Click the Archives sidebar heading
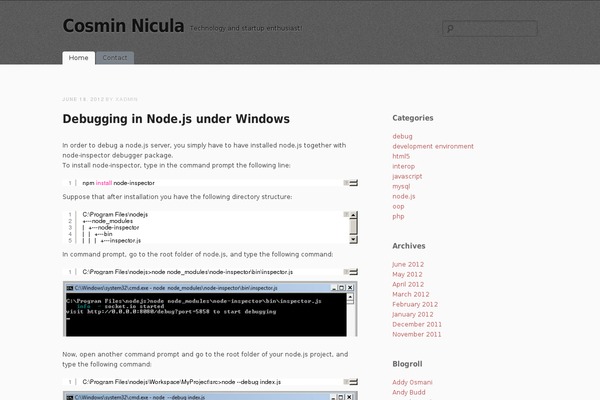Viewport: 600px width, 400px height. (x=409, y=246)
